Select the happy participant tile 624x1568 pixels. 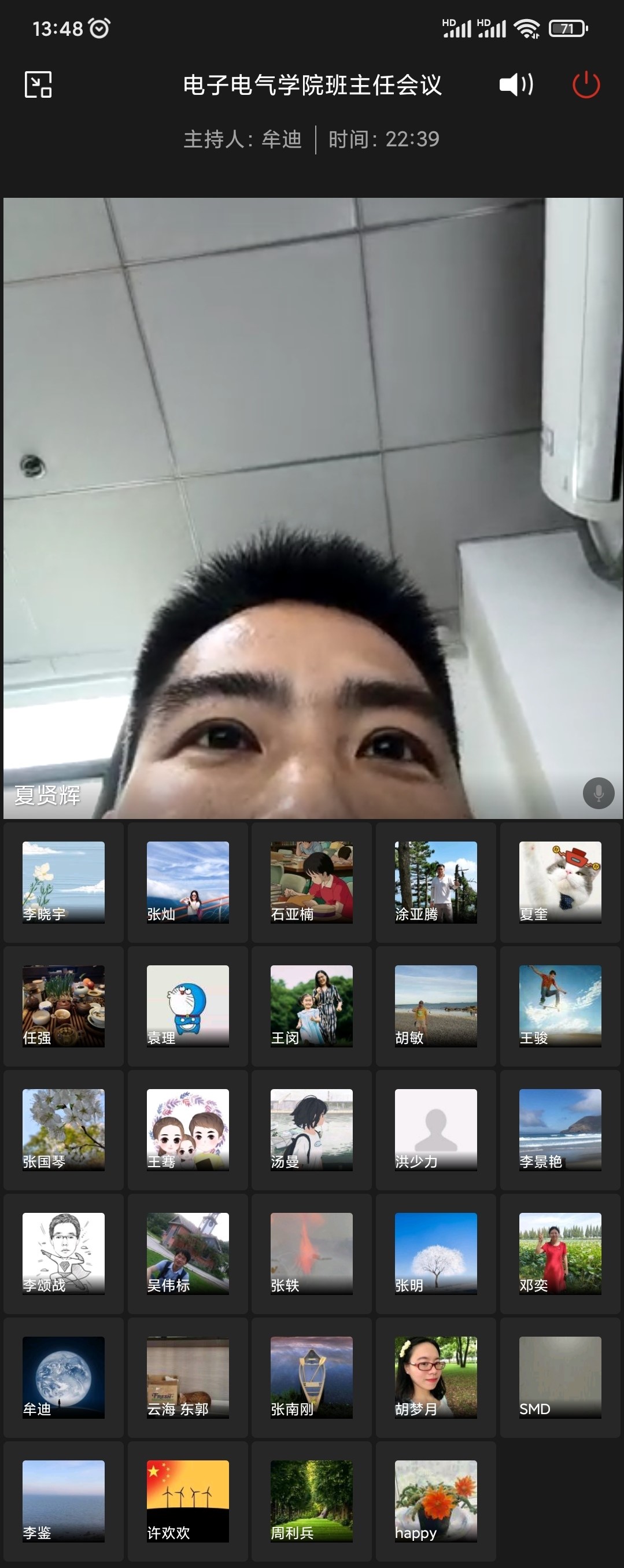pos(435,1500)
